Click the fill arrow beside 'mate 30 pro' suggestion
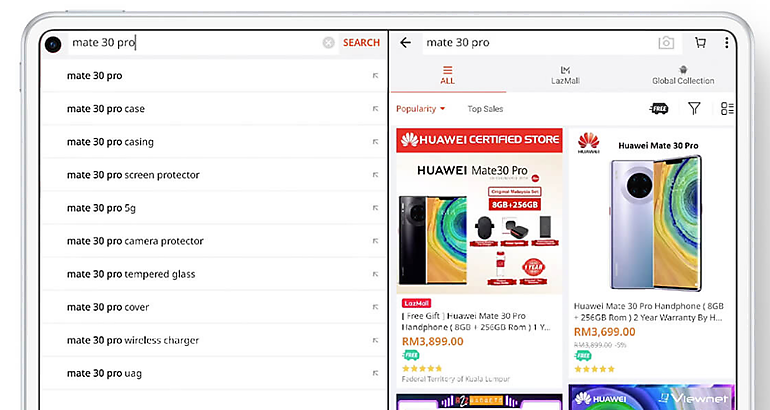770x410 pixels. click(x=375, y=76)
